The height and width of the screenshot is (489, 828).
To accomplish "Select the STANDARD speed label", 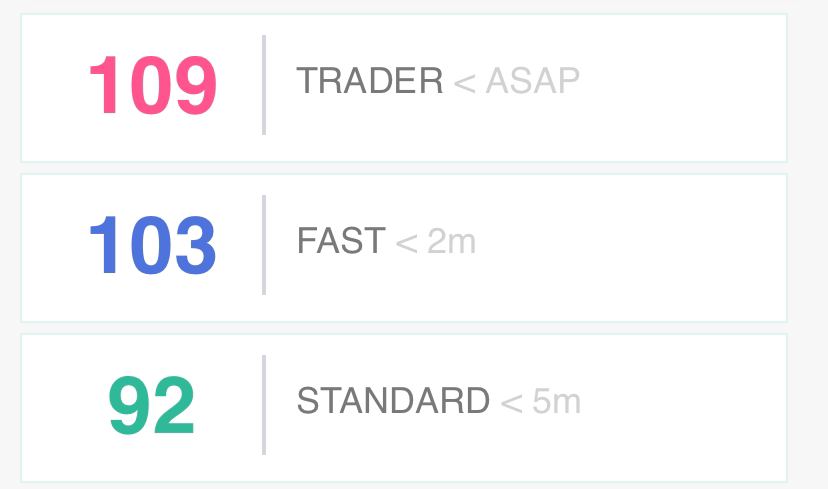I will point(393,401).
